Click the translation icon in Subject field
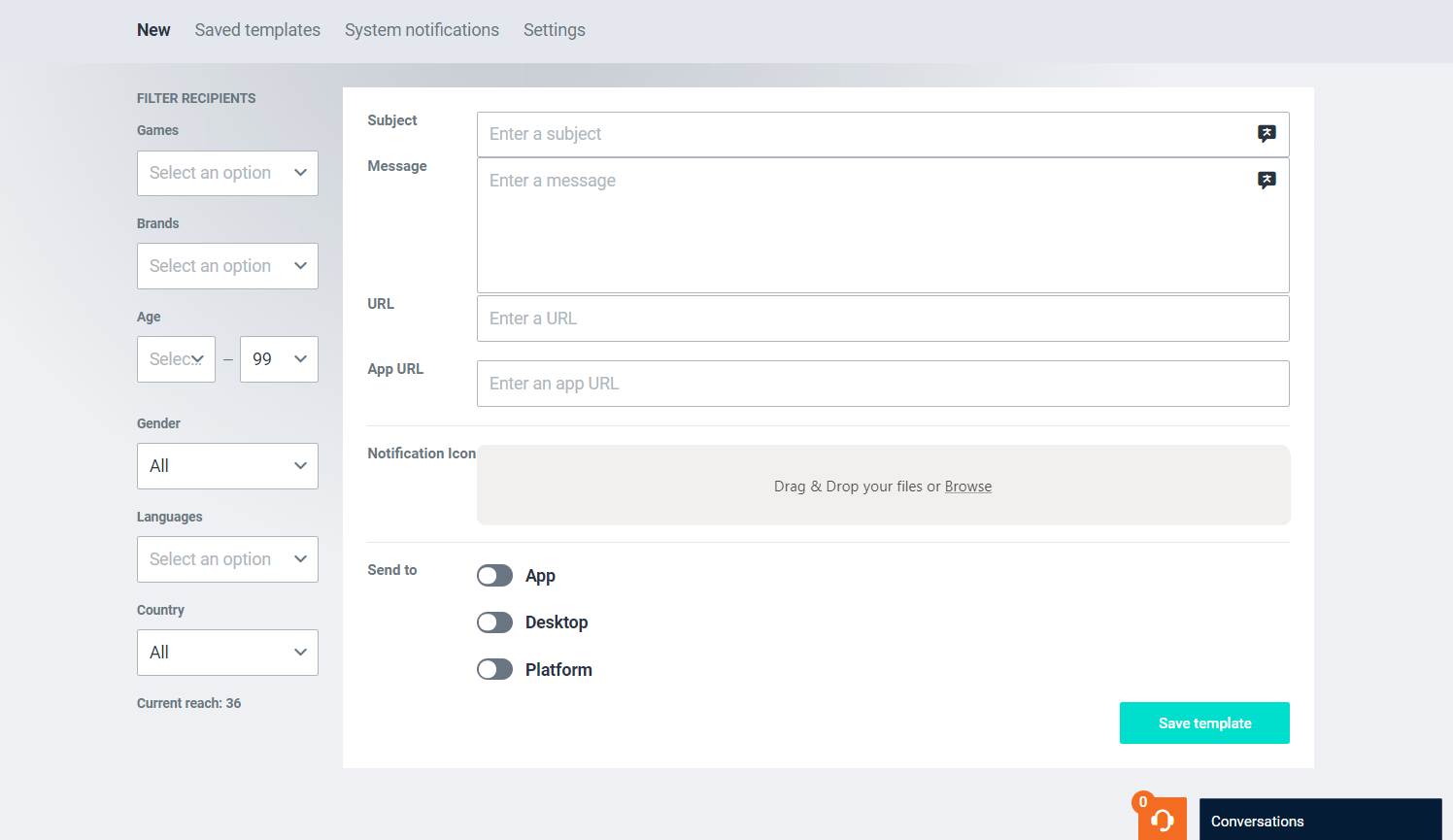This screenshot has height=840, width=1453. pyautogui.click(x=1267, y=133)
